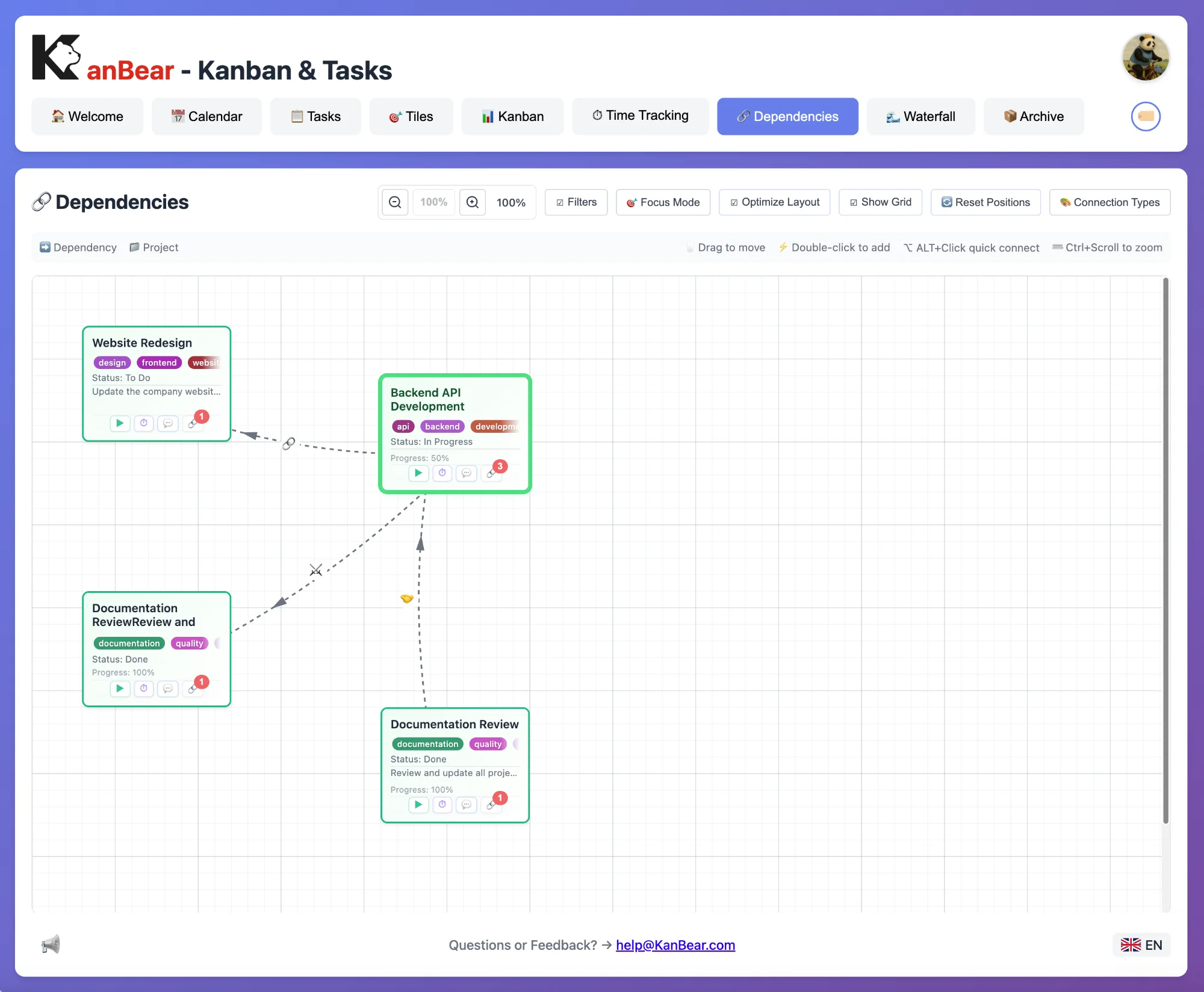Click the backend tag on Backend API card
This screenshot has width=1204, height=992.
(x=442, y=426)
